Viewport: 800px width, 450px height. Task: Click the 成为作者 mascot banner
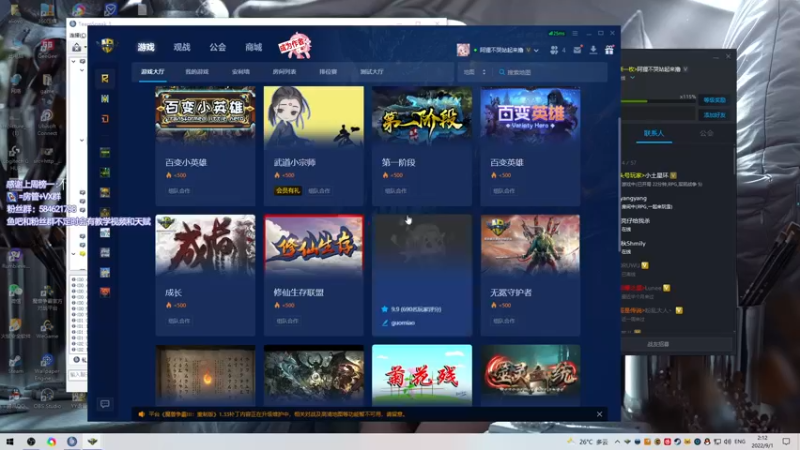[295, 46]
